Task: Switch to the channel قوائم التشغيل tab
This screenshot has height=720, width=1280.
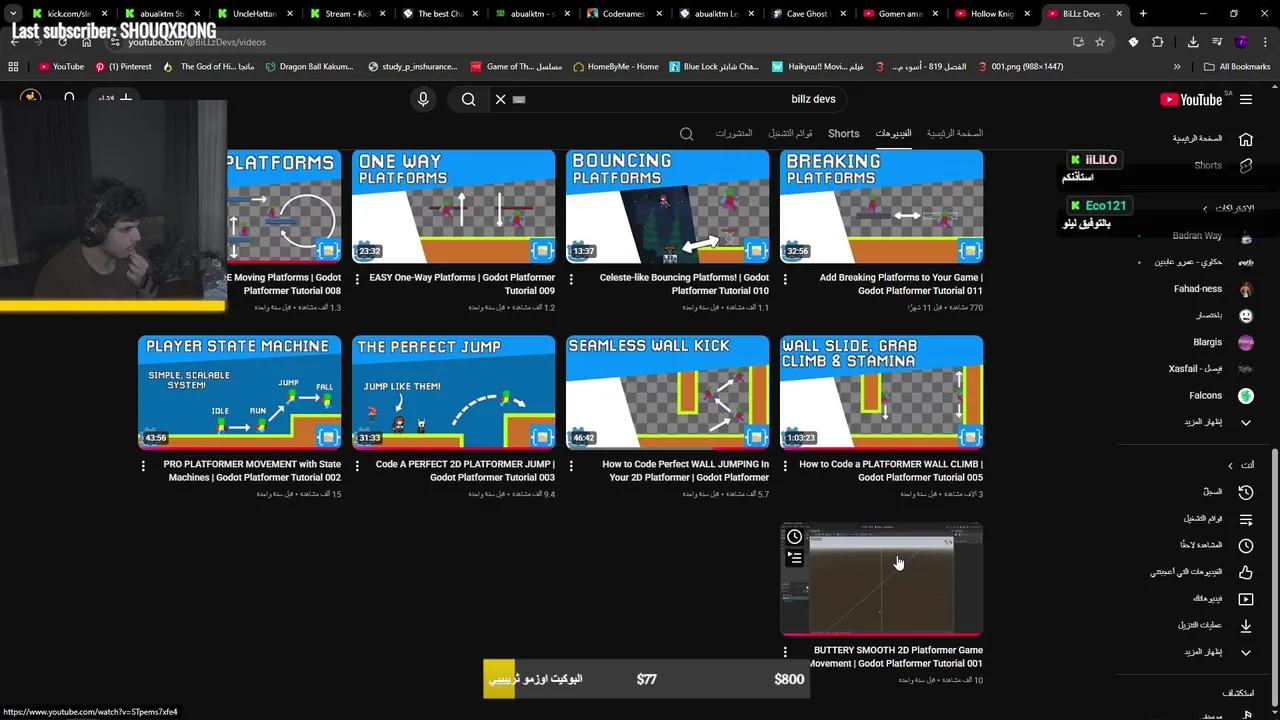Action: [x=790, y=133]
